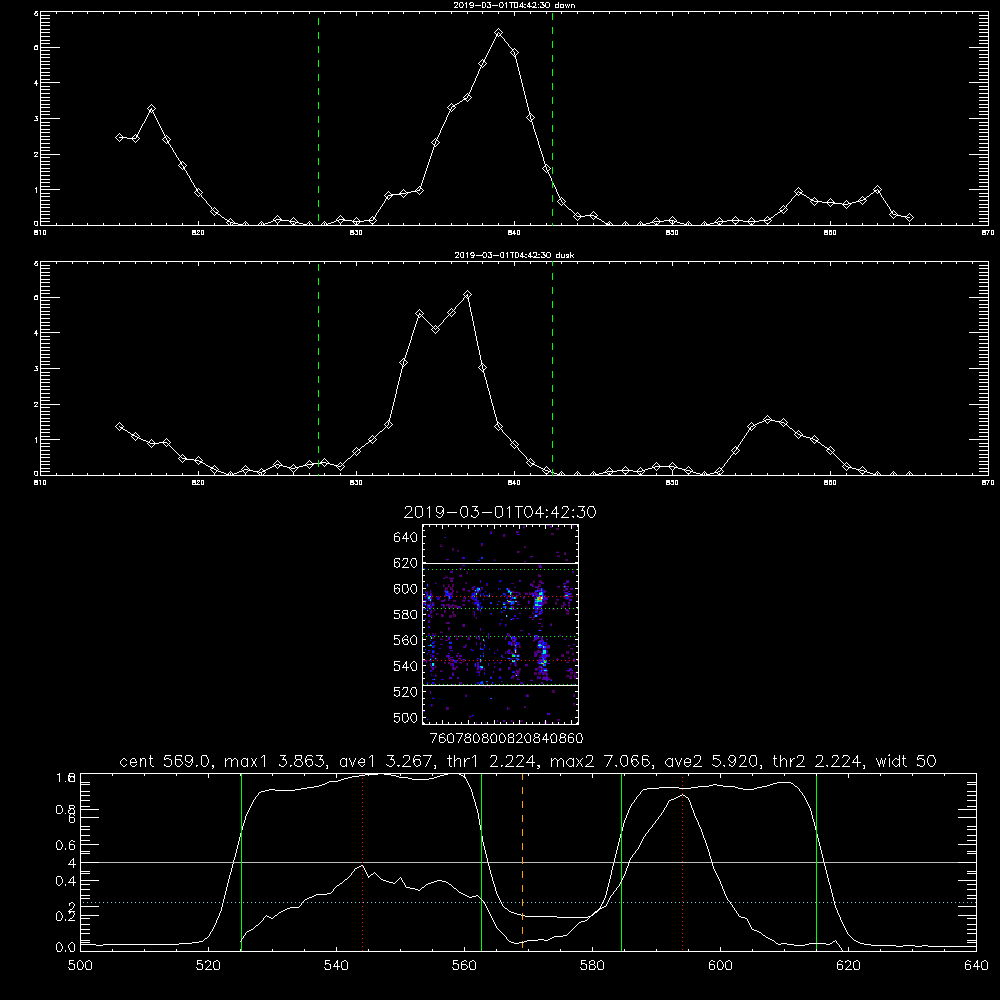This screenshot has width=1000, height=1000.
Task: Click the left green dashed line in dusk plot
Action: (x=318, y=368)
